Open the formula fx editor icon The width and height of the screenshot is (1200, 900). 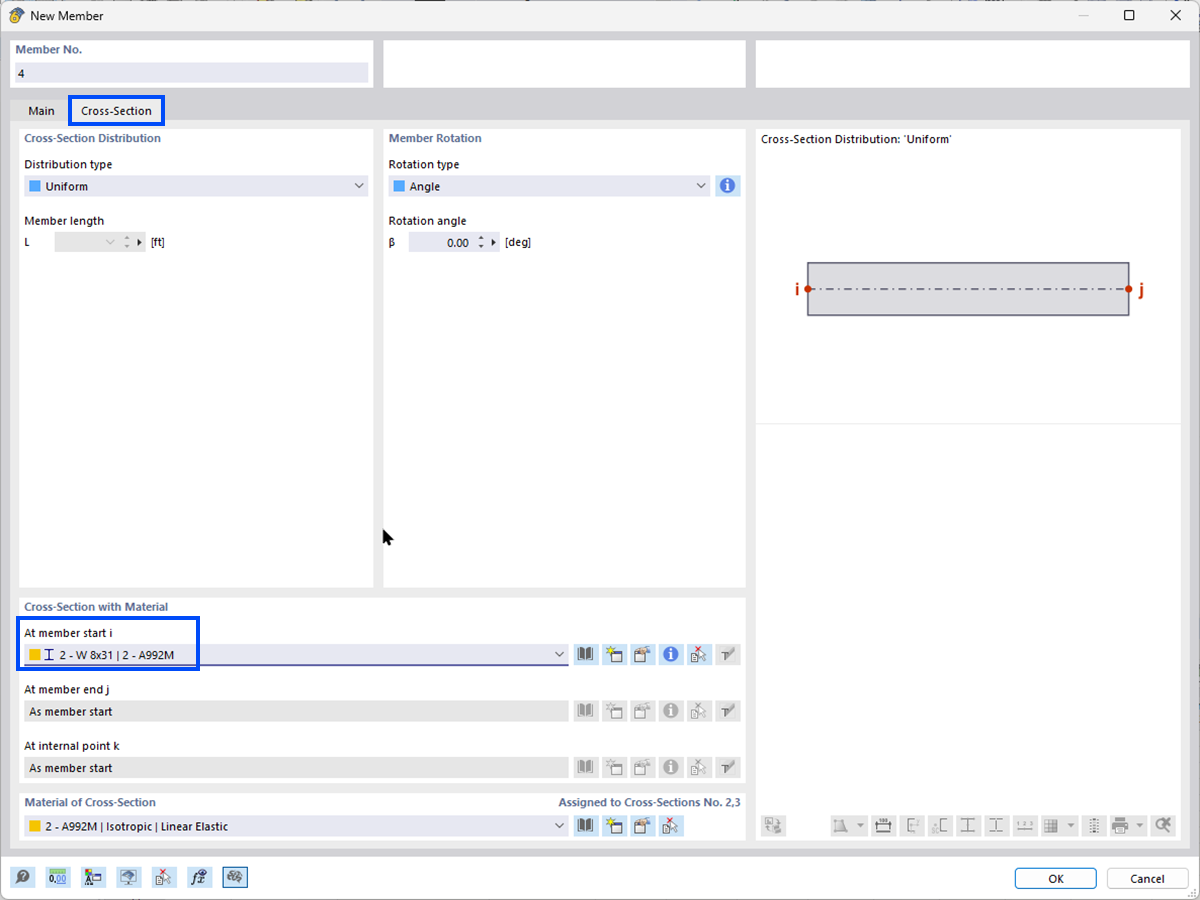tap(199, 877)
